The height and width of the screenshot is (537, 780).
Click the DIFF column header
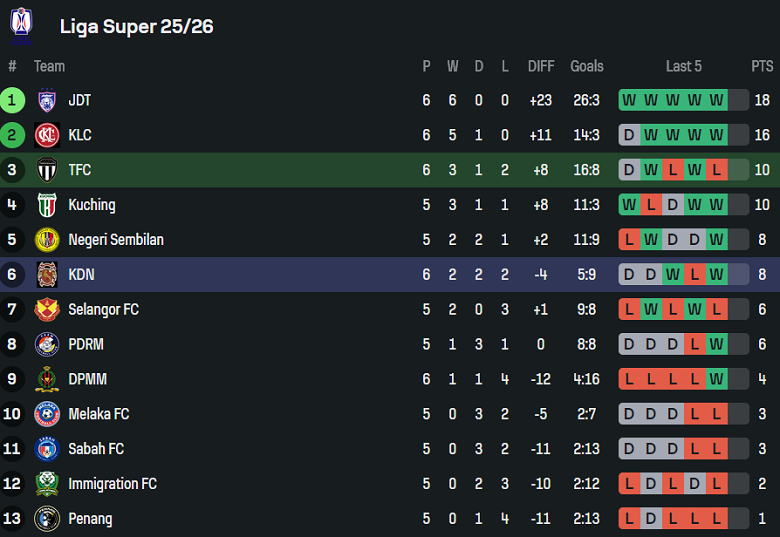[x=541, y=66]
